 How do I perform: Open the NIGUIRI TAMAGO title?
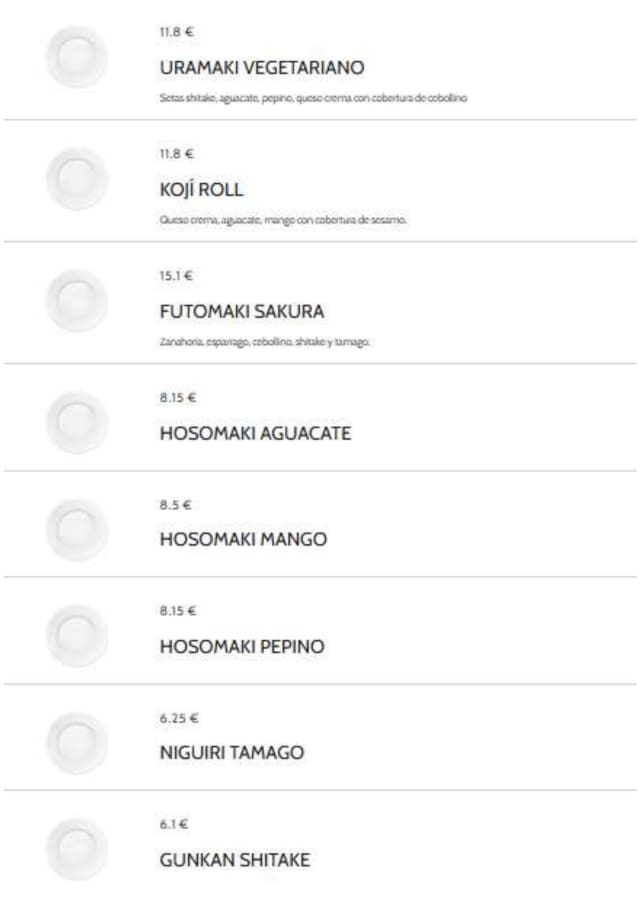[x=231, y=753]
